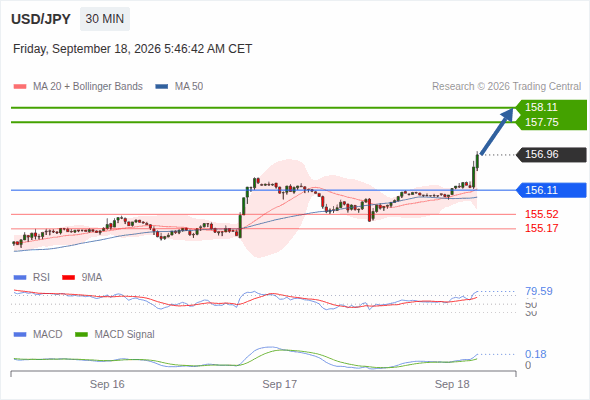
Task: Click the 156.96 current price tag
Action: 552,155
